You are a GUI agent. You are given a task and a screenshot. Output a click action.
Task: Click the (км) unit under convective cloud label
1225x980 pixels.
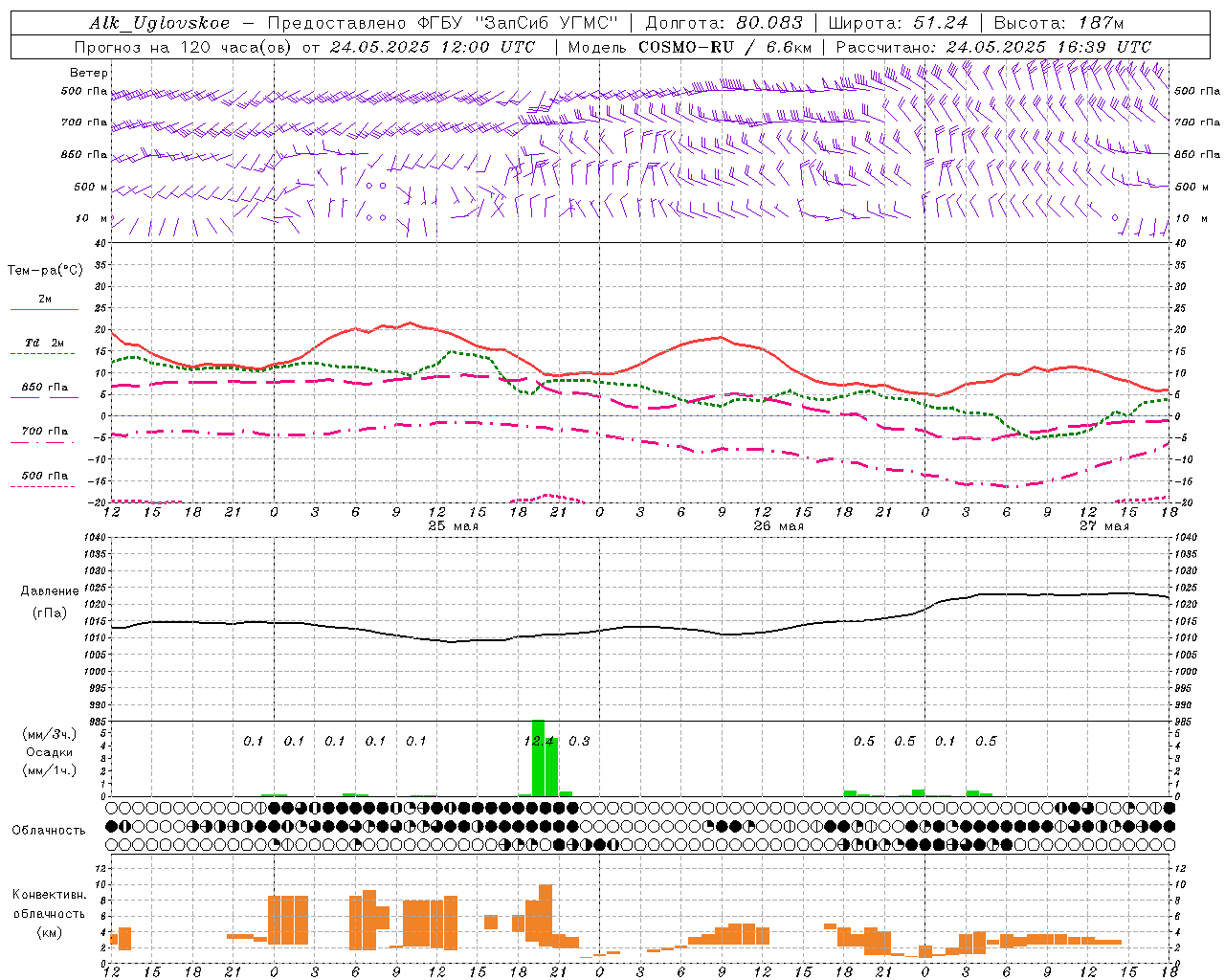pos(49,932)
